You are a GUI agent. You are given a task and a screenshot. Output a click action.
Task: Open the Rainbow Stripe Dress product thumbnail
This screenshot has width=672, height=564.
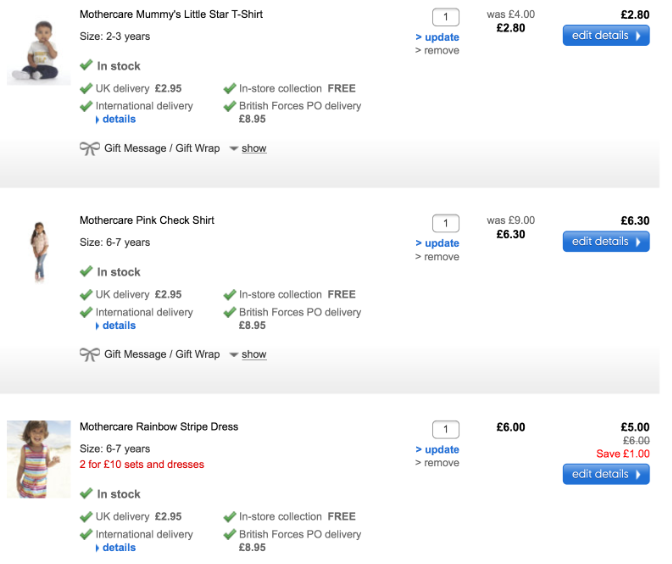(39, 459)
